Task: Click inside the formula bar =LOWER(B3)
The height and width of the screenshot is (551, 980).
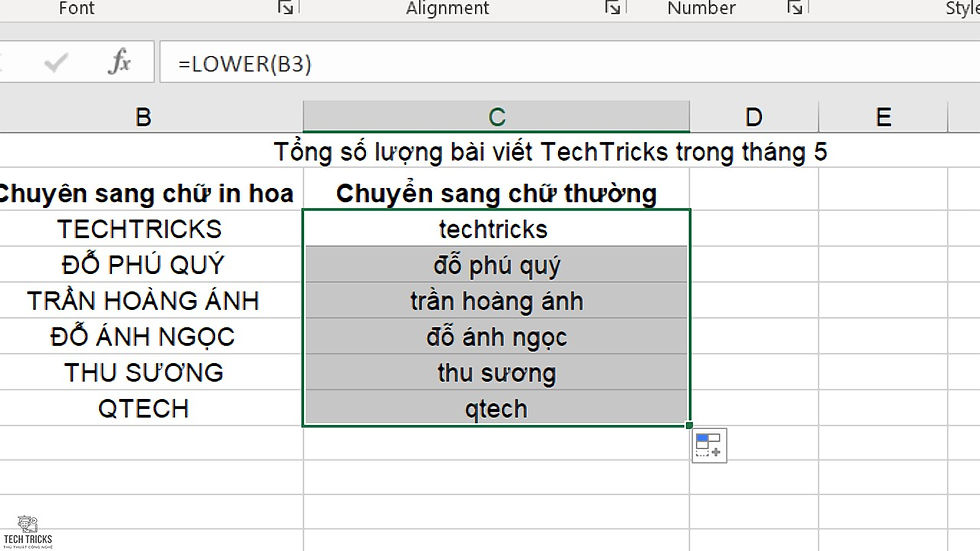Action: (569, 62)
